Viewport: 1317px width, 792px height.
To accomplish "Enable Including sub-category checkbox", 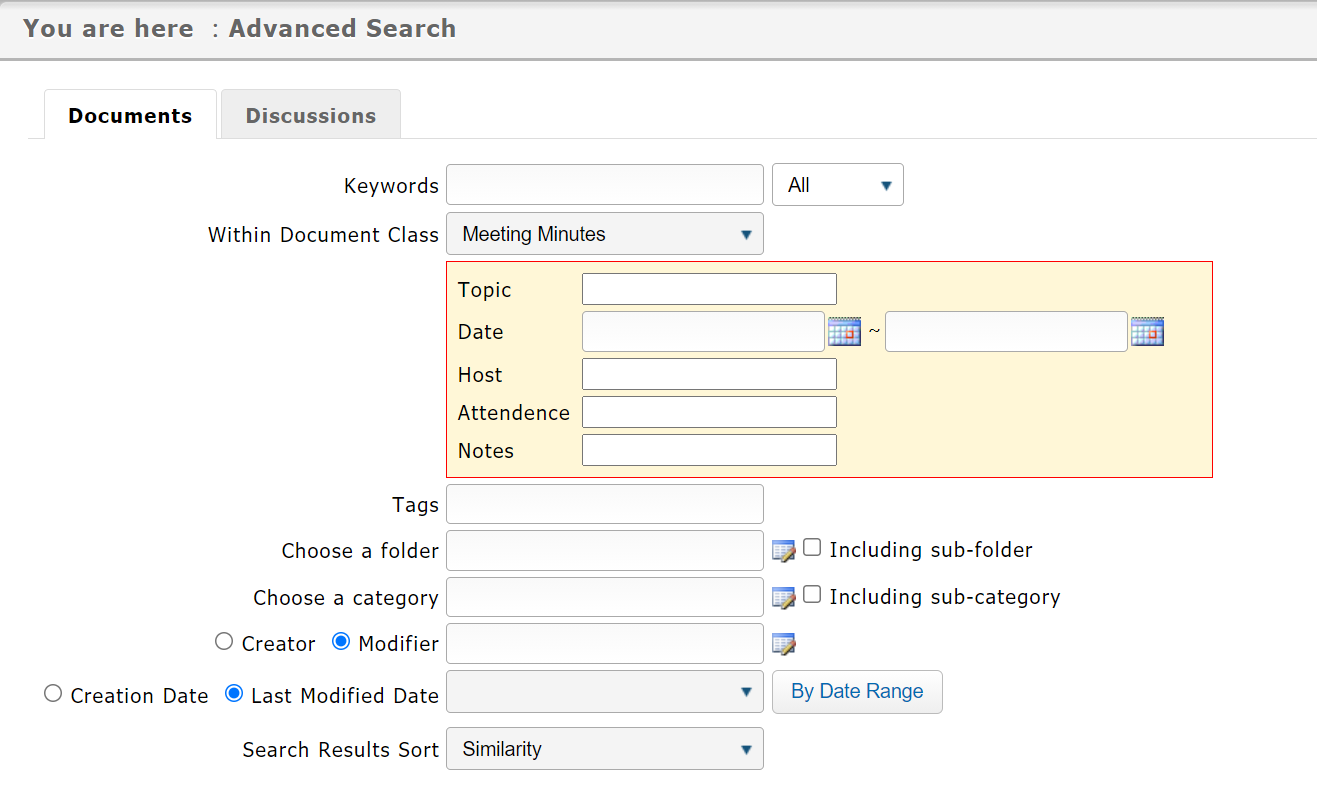I will coord(812,595).
